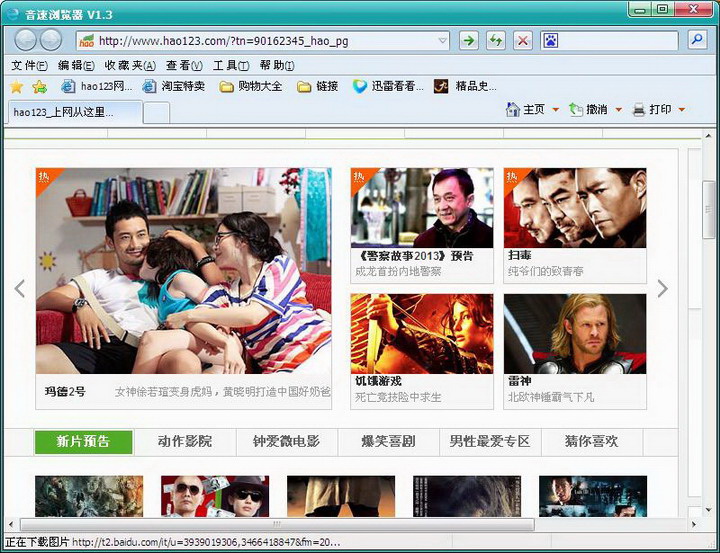720x553 pixels.
Task: Click the 打印 printer icon
Action: click(x=639, y=109)
